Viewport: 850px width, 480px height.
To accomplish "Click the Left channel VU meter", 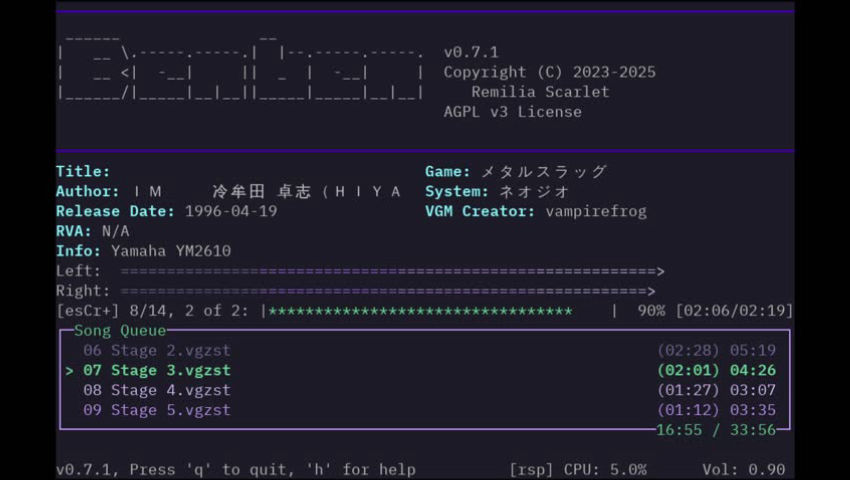I will point(392,271).
